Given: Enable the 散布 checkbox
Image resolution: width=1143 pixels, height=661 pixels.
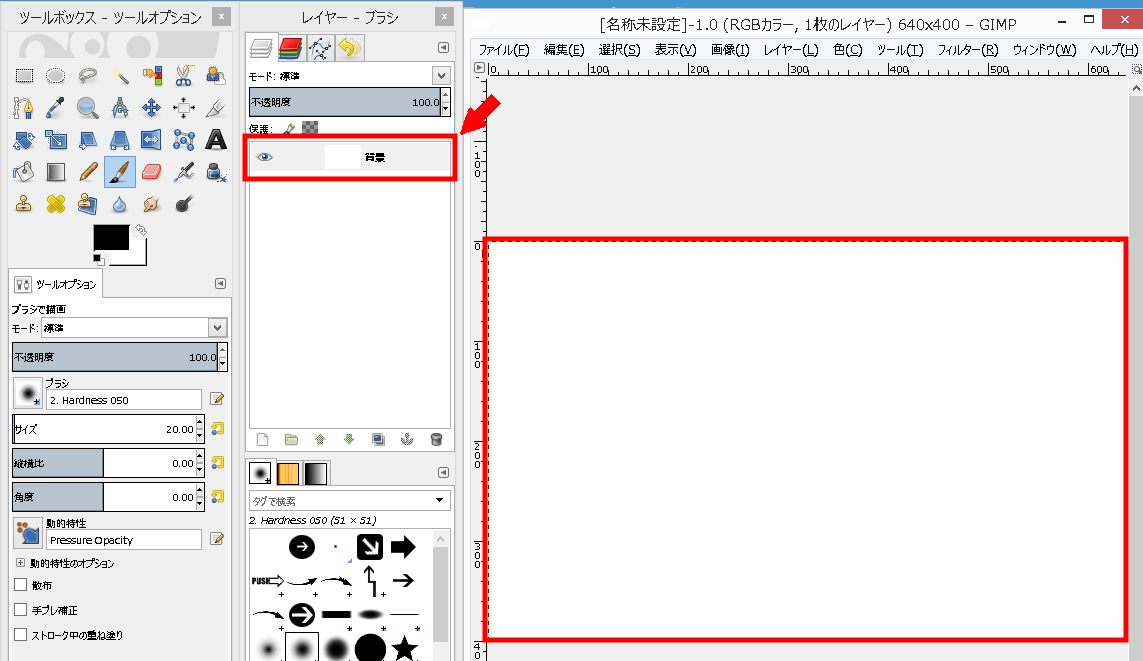Looking at the screenshot, I should 20,584.
